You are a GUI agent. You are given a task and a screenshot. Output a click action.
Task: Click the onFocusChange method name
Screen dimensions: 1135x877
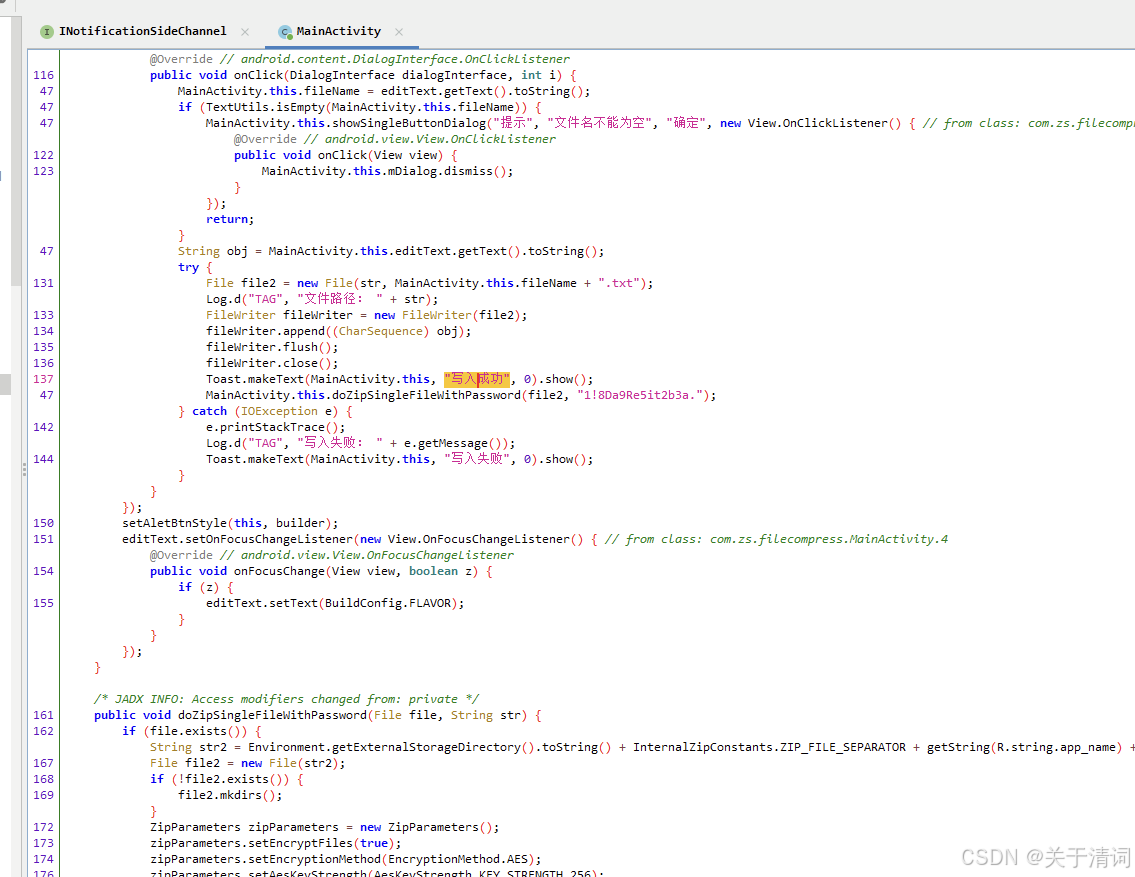279,571
